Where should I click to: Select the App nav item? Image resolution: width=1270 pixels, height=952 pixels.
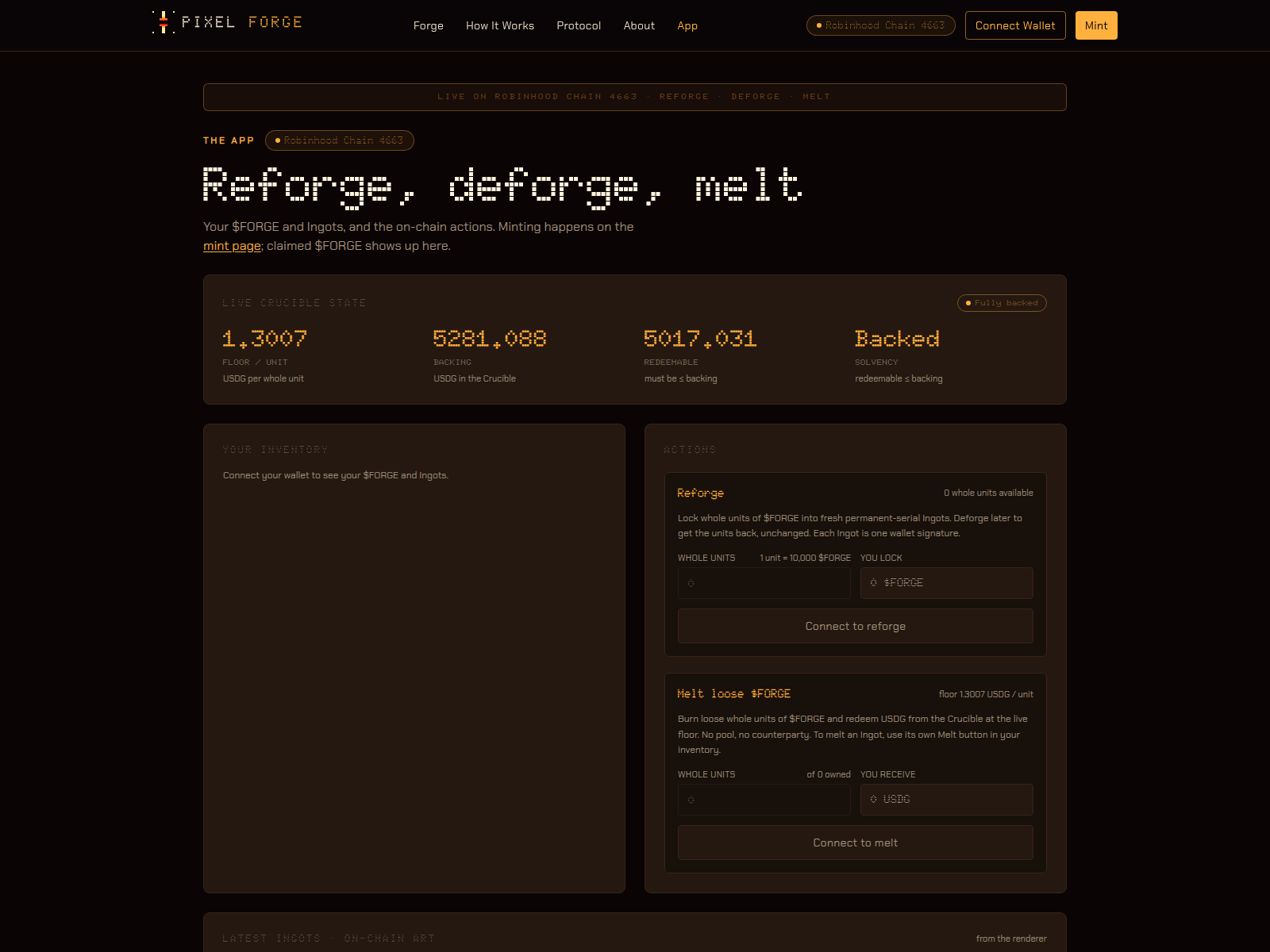(x=687, y=25)
